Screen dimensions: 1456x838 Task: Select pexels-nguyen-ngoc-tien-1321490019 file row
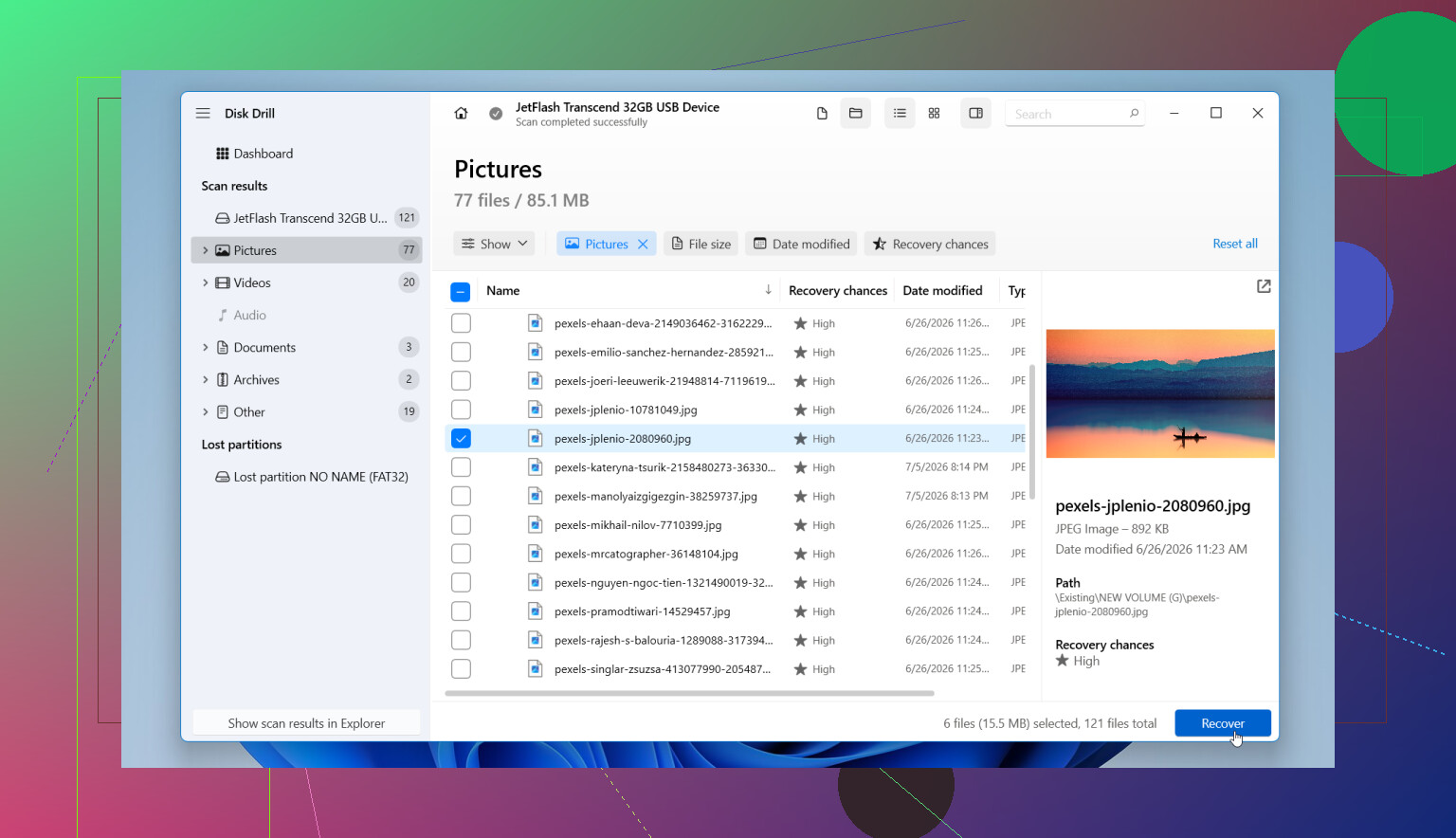[737, 582]
